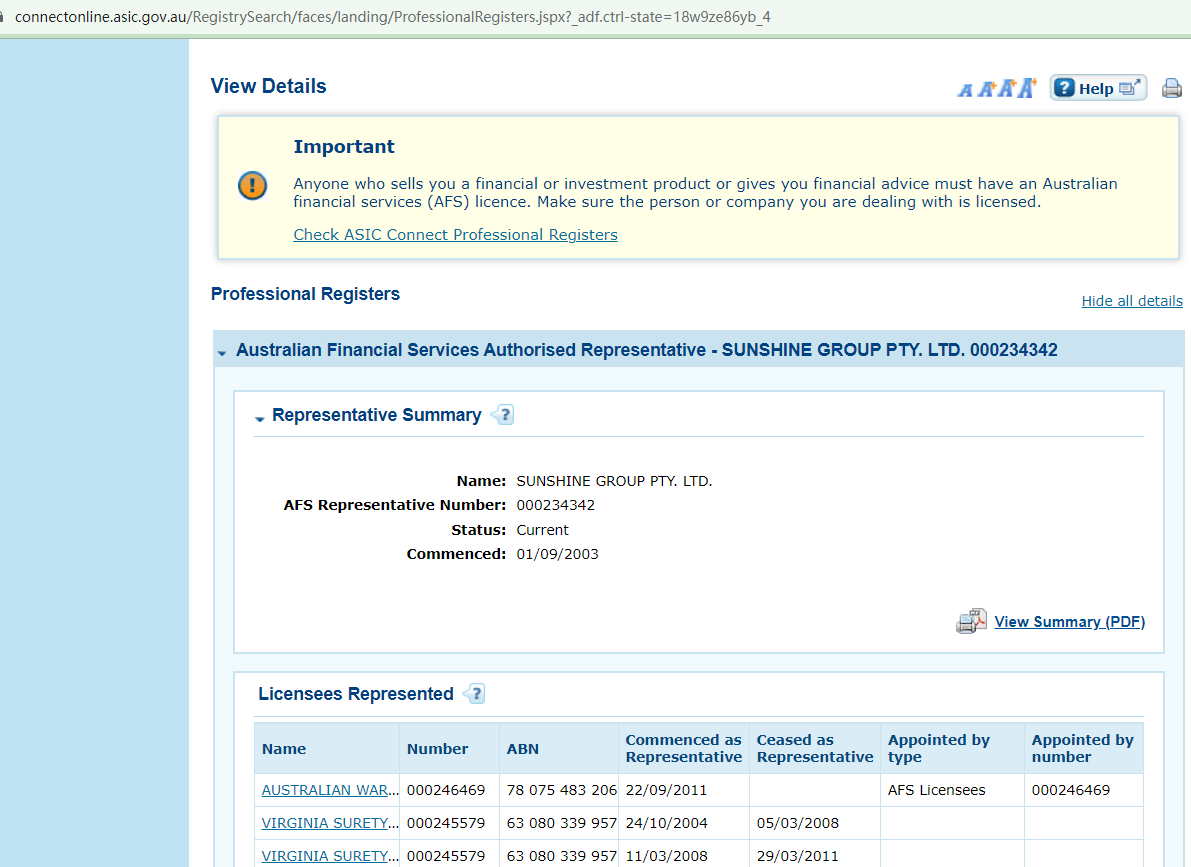Open Check ASIC Connect Professional Registers link
This screenshot has height=867, width=1191.
click(x=456, y=235)
